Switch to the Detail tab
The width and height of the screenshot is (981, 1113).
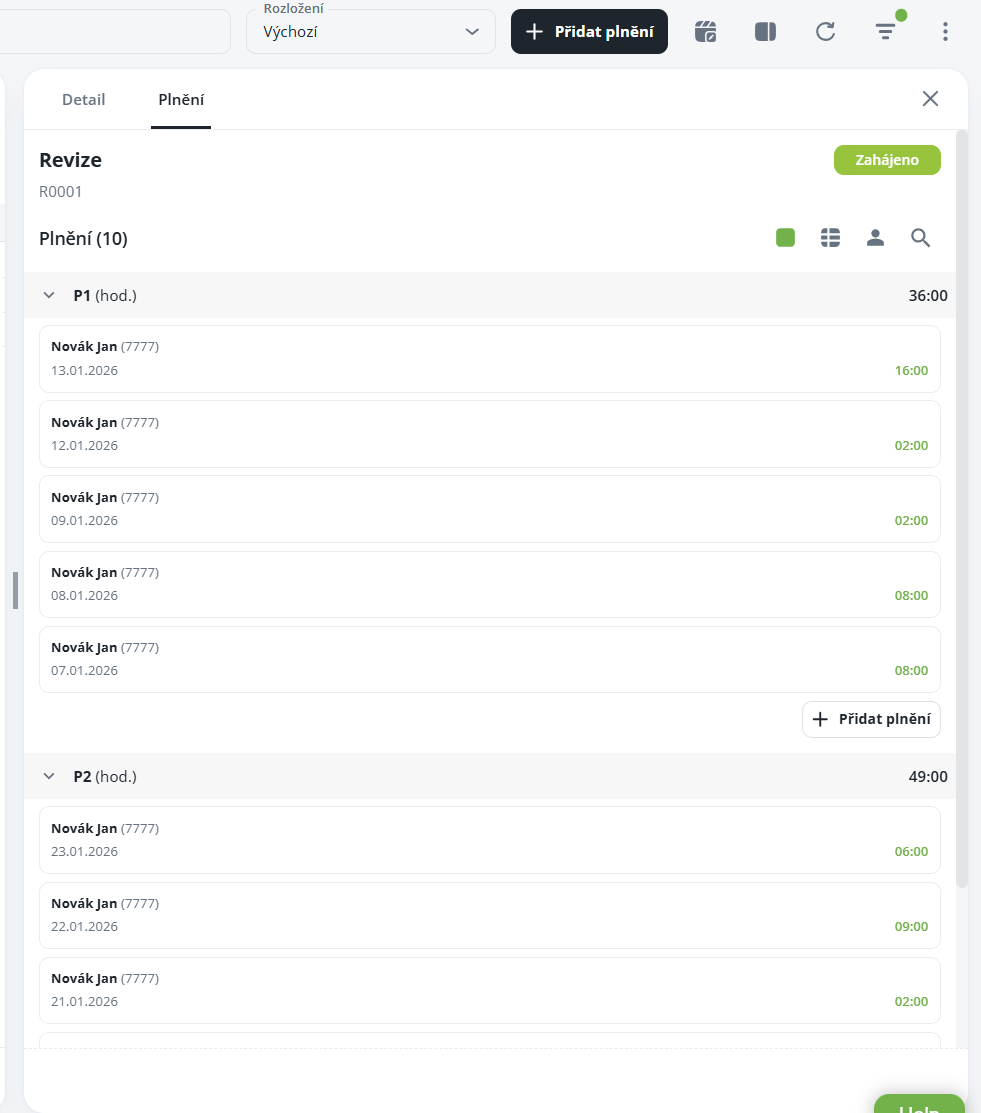coord(83,100)
